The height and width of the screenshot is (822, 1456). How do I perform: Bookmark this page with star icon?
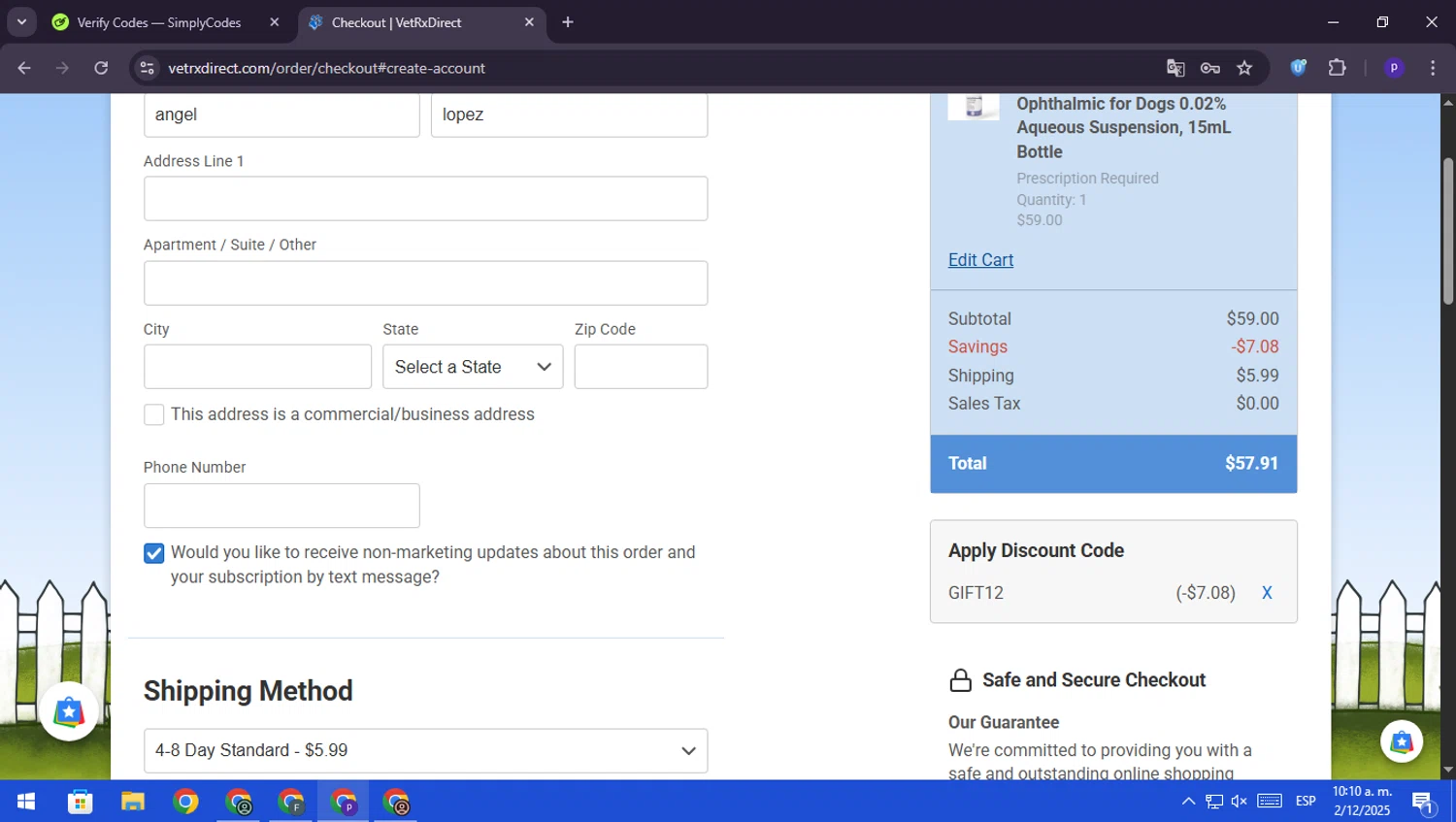1244,68
